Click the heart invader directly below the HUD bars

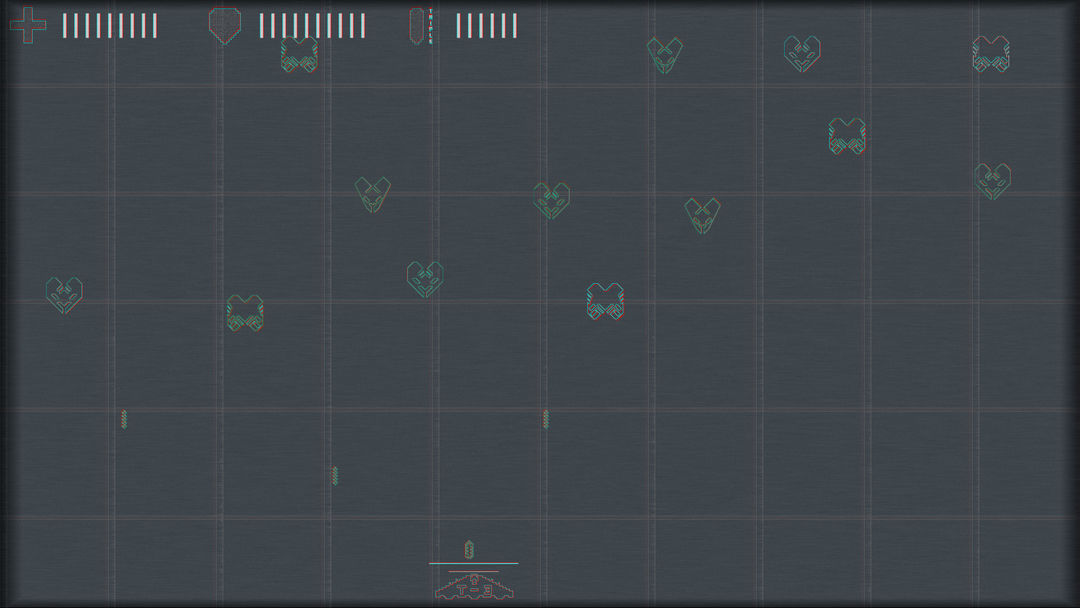pos(297,55)
